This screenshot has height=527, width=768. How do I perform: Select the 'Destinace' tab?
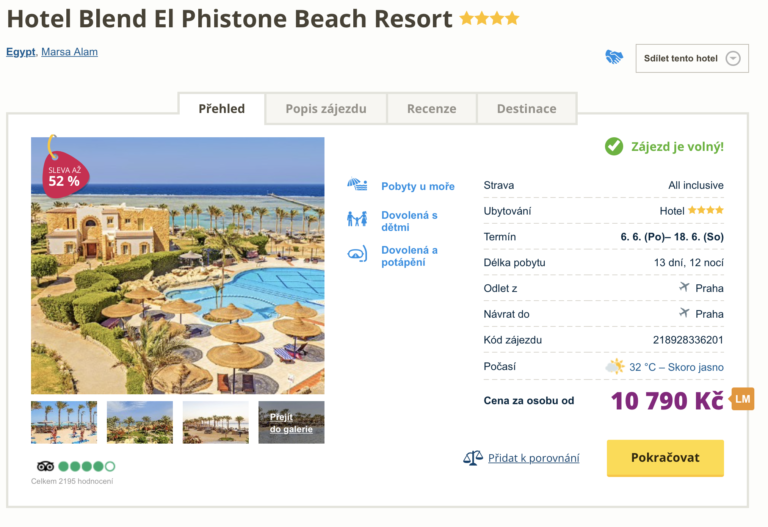(x=526, y=109)
